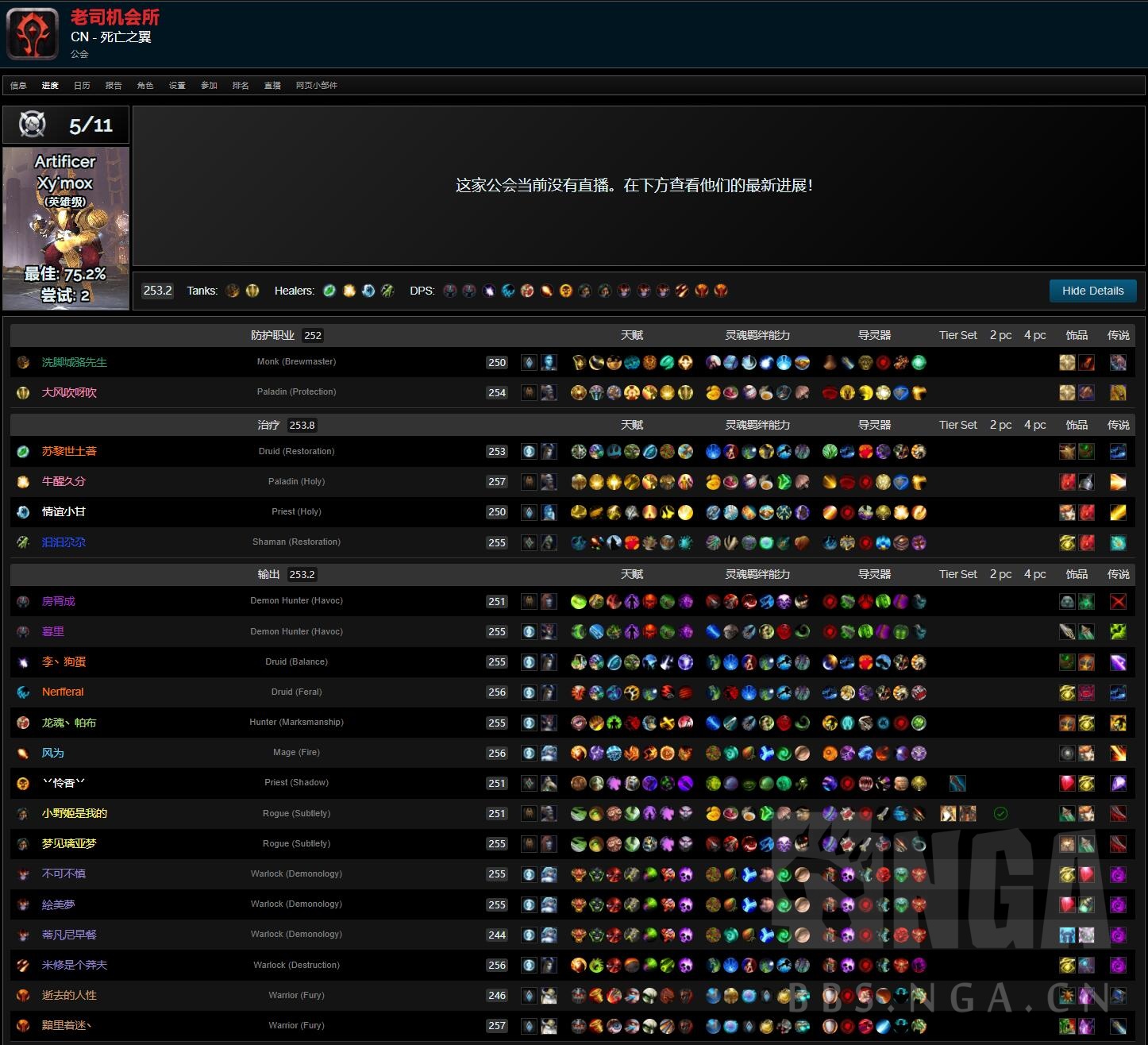Open the 设置 tab

click(x=177, y=85)
